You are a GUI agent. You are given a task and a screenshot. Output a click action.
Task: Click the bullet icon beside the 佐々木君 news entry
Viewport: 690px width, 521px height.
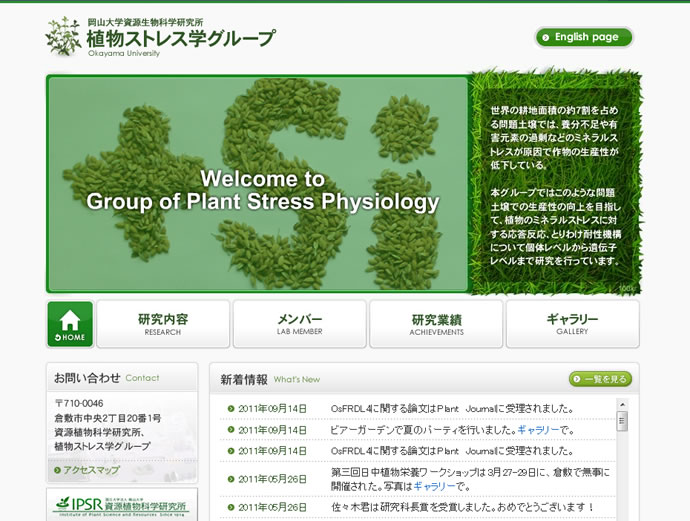tap(231, 507)
